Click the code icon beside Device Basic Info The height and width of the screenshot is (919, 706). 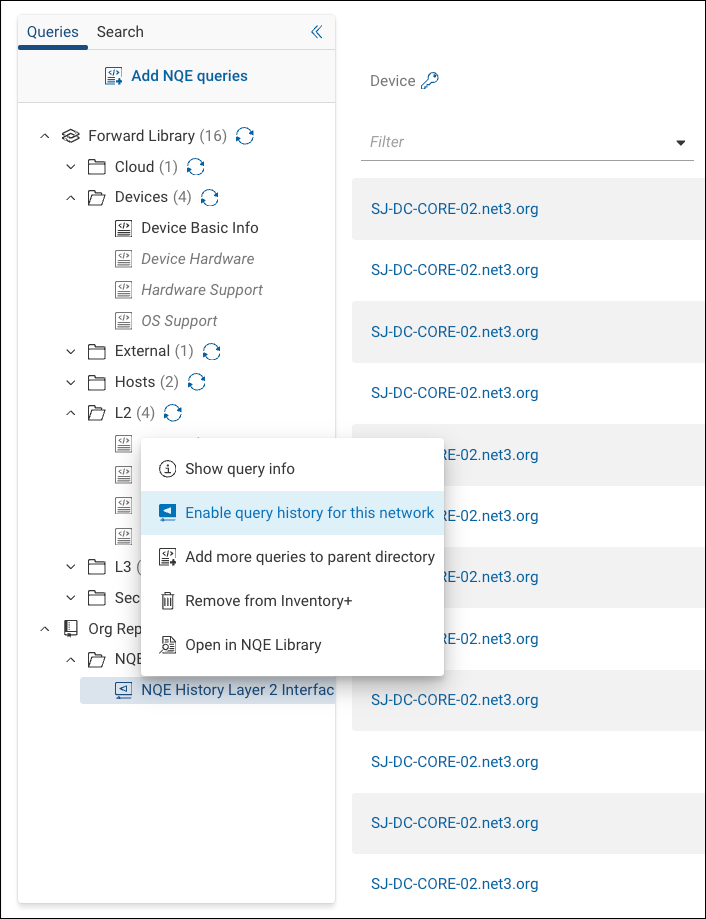pos(124,228)
